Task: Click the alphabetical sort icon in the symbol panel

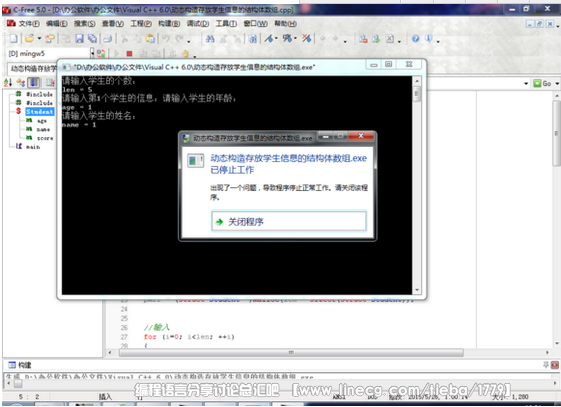Action: tap(8, 83)
